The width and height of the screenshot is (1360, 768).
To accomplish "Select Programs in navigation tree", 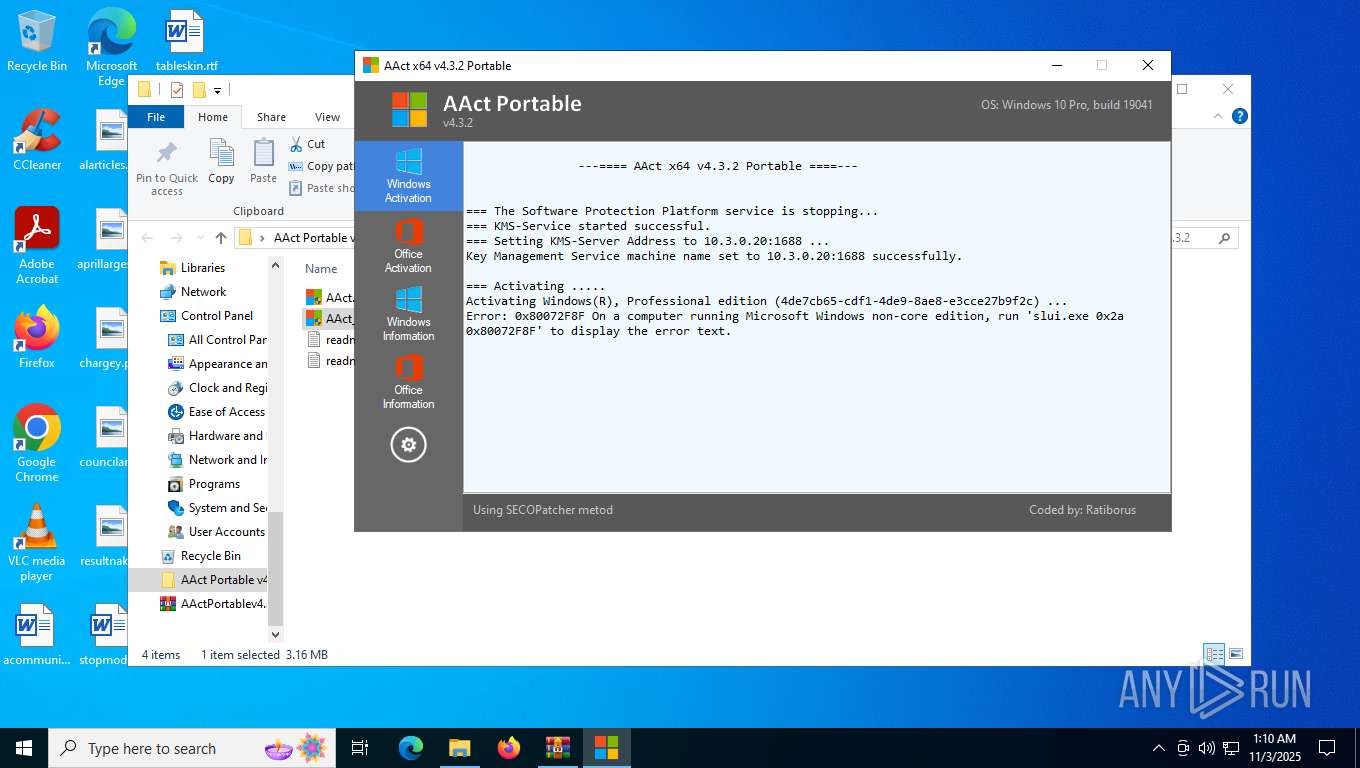I will 204,484.
